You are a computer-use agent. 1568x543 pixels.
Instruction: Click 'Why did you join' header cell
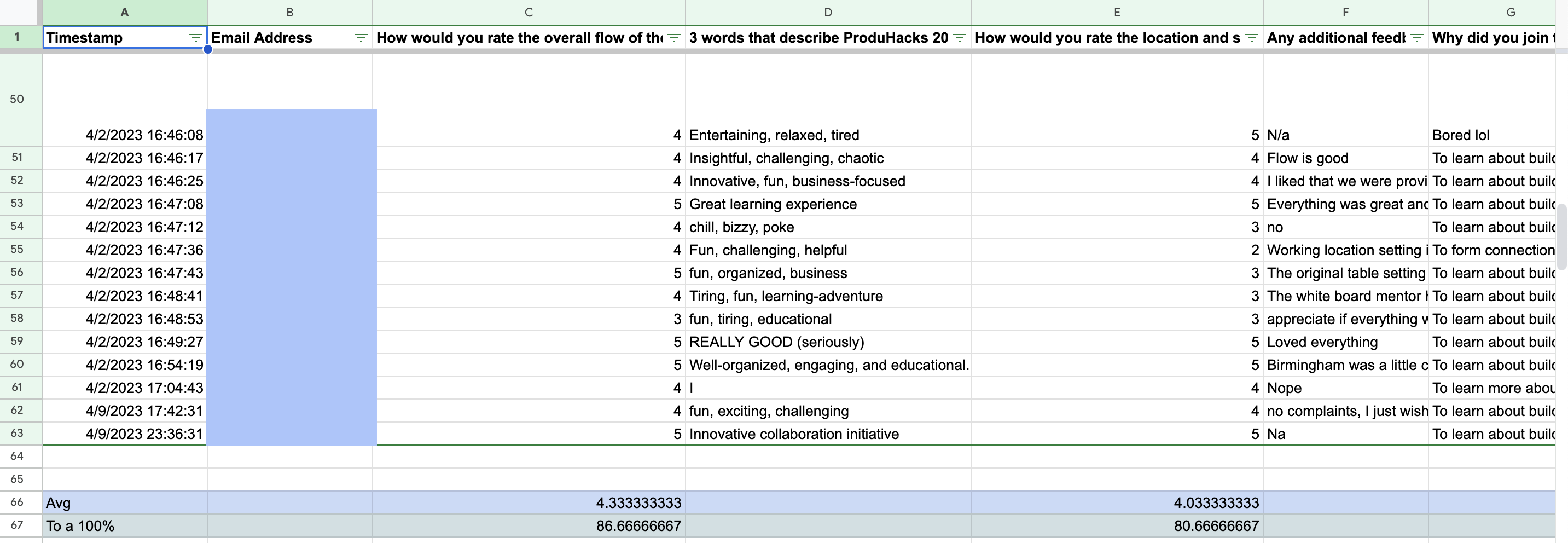[1492, 38]
